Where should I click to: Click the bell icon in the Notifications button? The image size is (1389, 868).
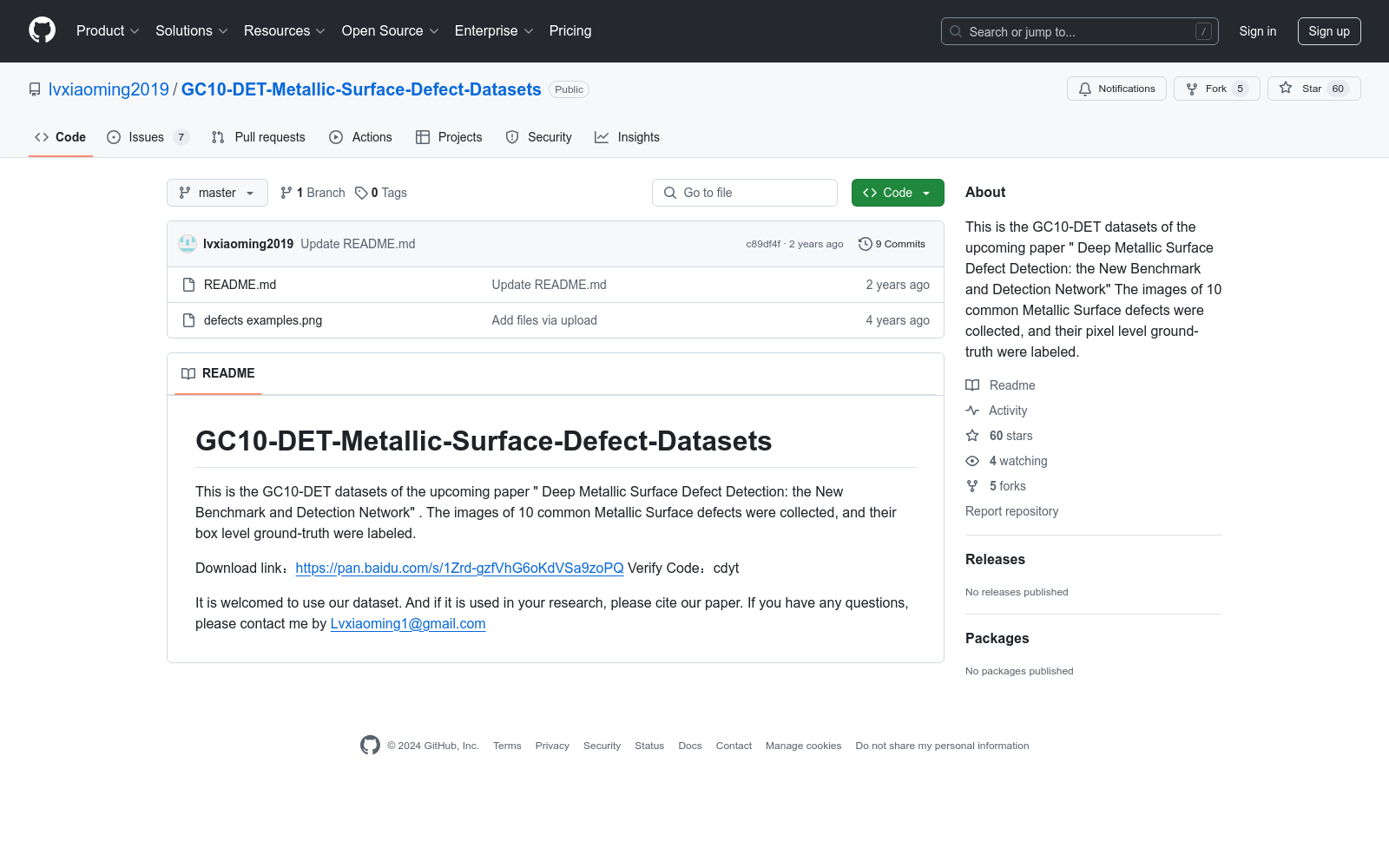[1085, 89]
